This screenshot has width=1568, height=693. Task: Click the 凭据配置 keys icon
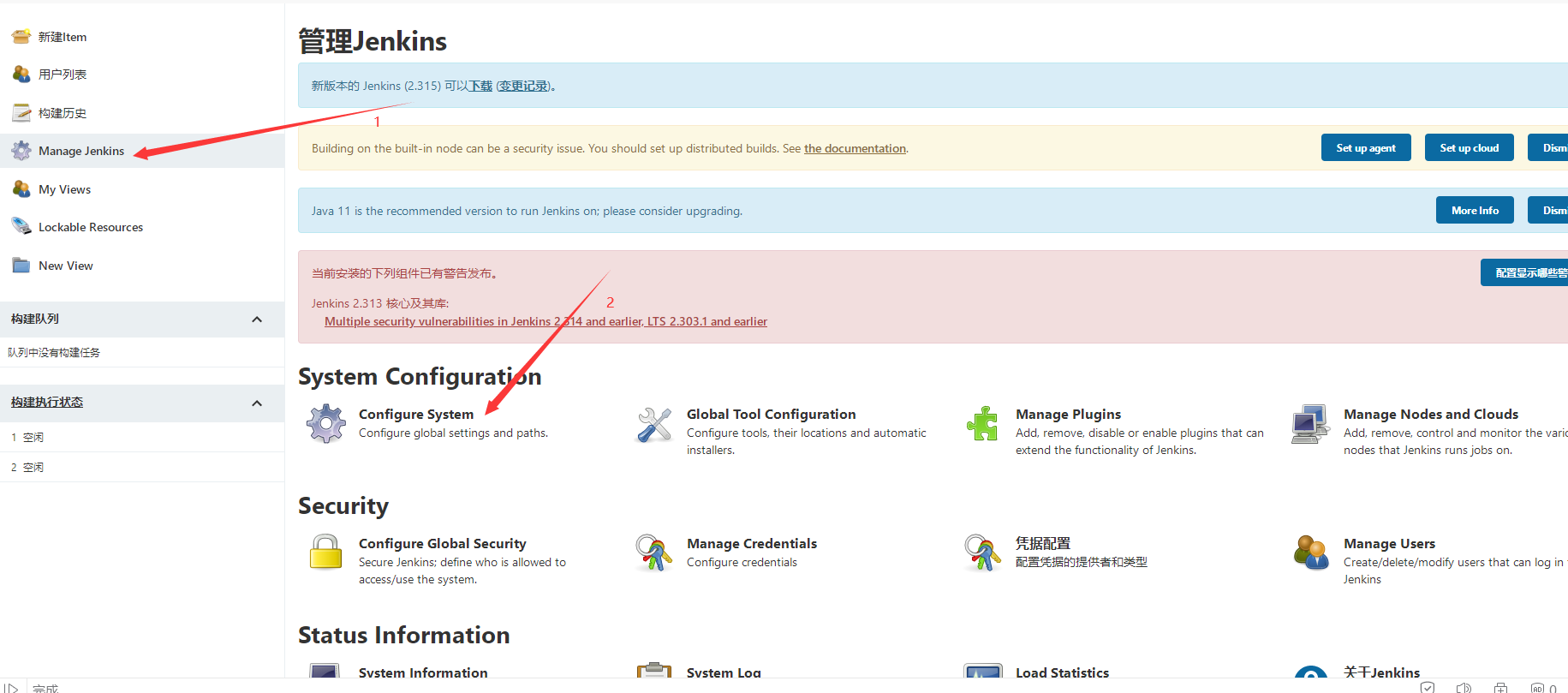(x=983, y=553)
